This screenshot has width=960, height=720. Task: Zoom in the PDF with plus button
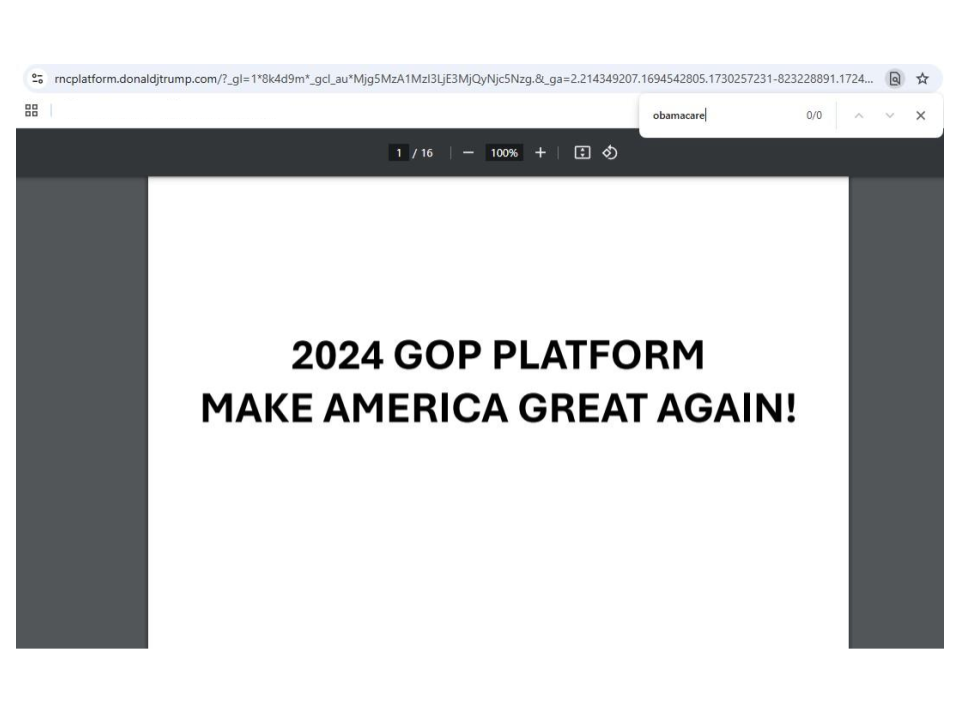[x=540, y=153]
